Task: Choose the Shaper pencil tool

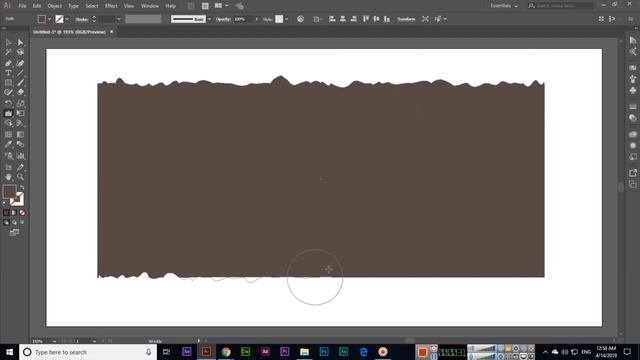Action: click(x=8, y=93)
